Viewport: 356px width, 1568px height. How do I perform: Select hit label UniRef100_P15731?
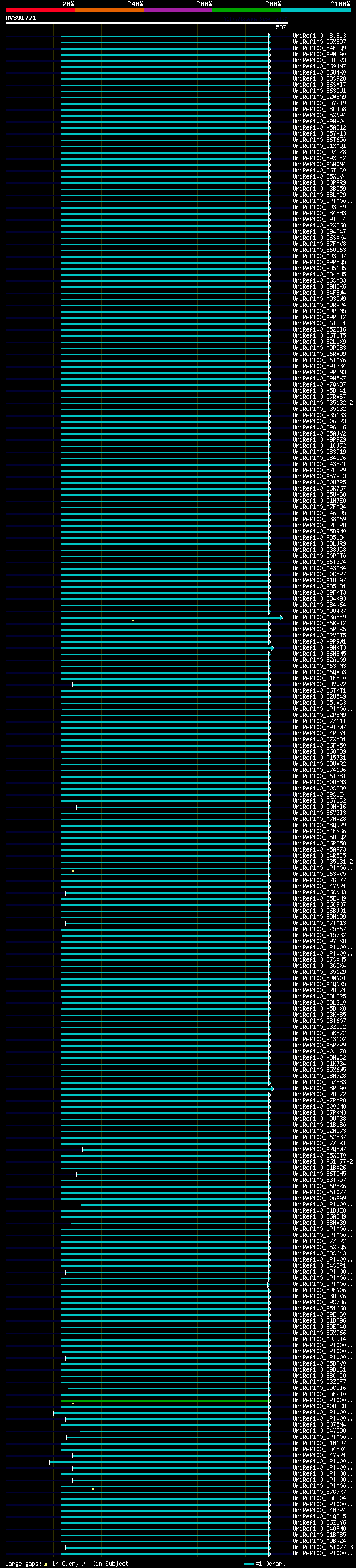pyautogui.click(x=319, y=758)
